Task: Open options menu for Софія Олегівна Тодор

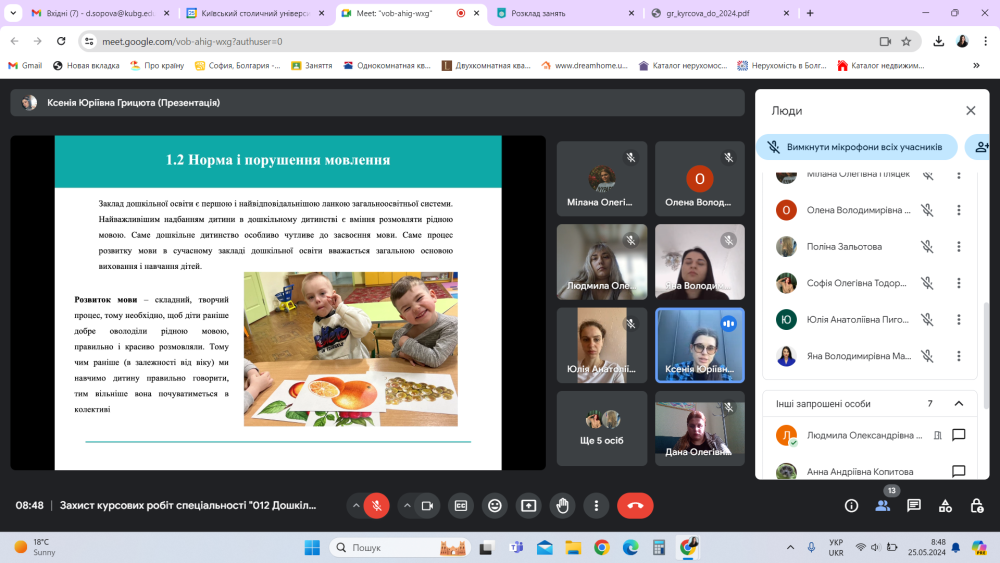Action: (959, 283)
